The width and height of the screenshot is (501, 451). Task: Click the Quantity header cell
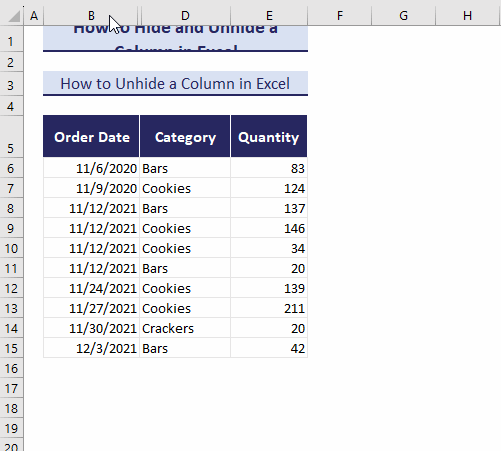269,137
